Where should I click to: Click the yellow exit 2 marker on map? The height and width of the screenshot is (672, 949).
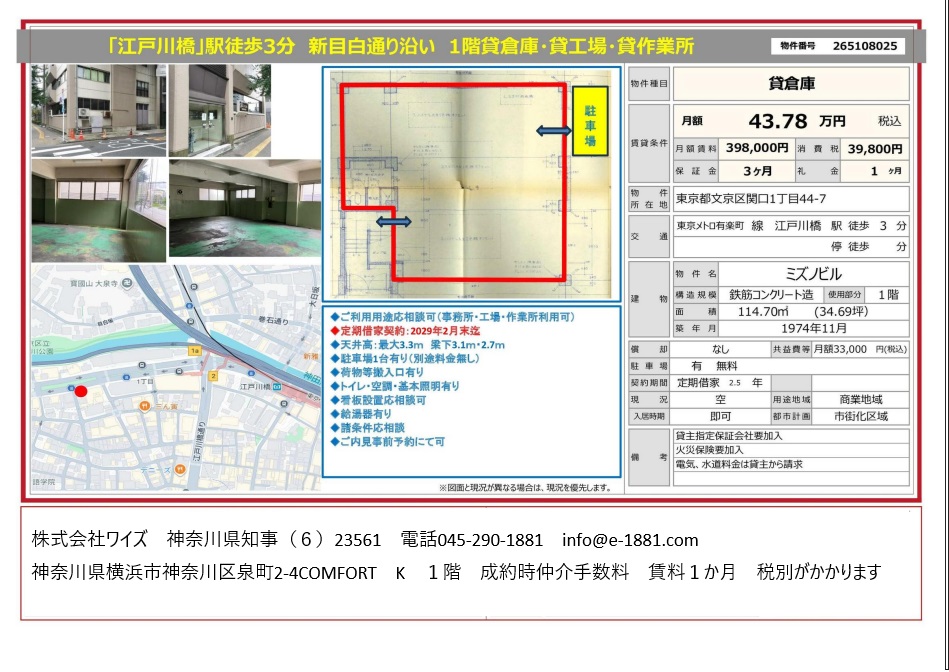tap(213, 376)
